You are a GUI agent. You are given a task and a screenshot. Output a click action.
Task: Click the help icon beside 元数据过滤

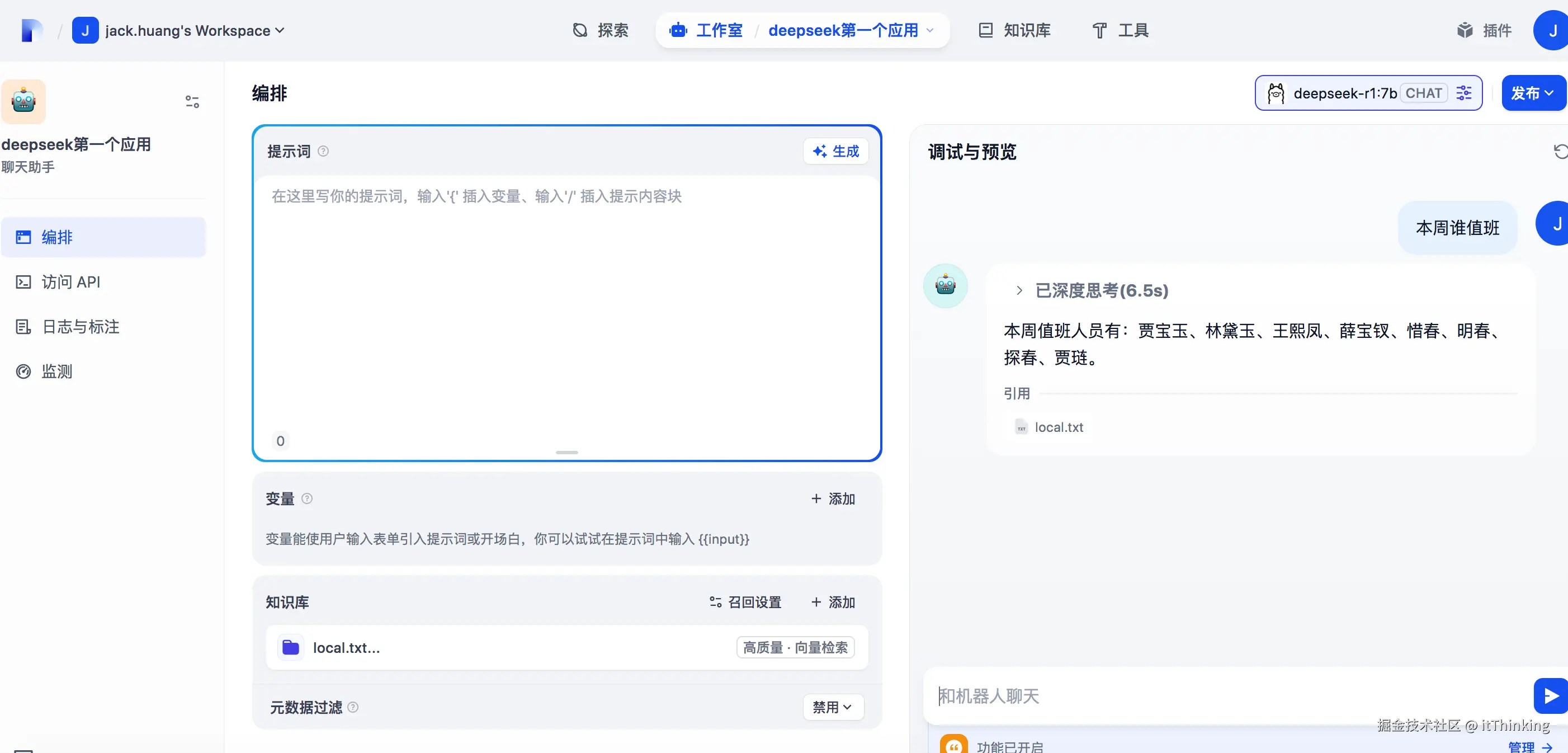pos(353,707)
